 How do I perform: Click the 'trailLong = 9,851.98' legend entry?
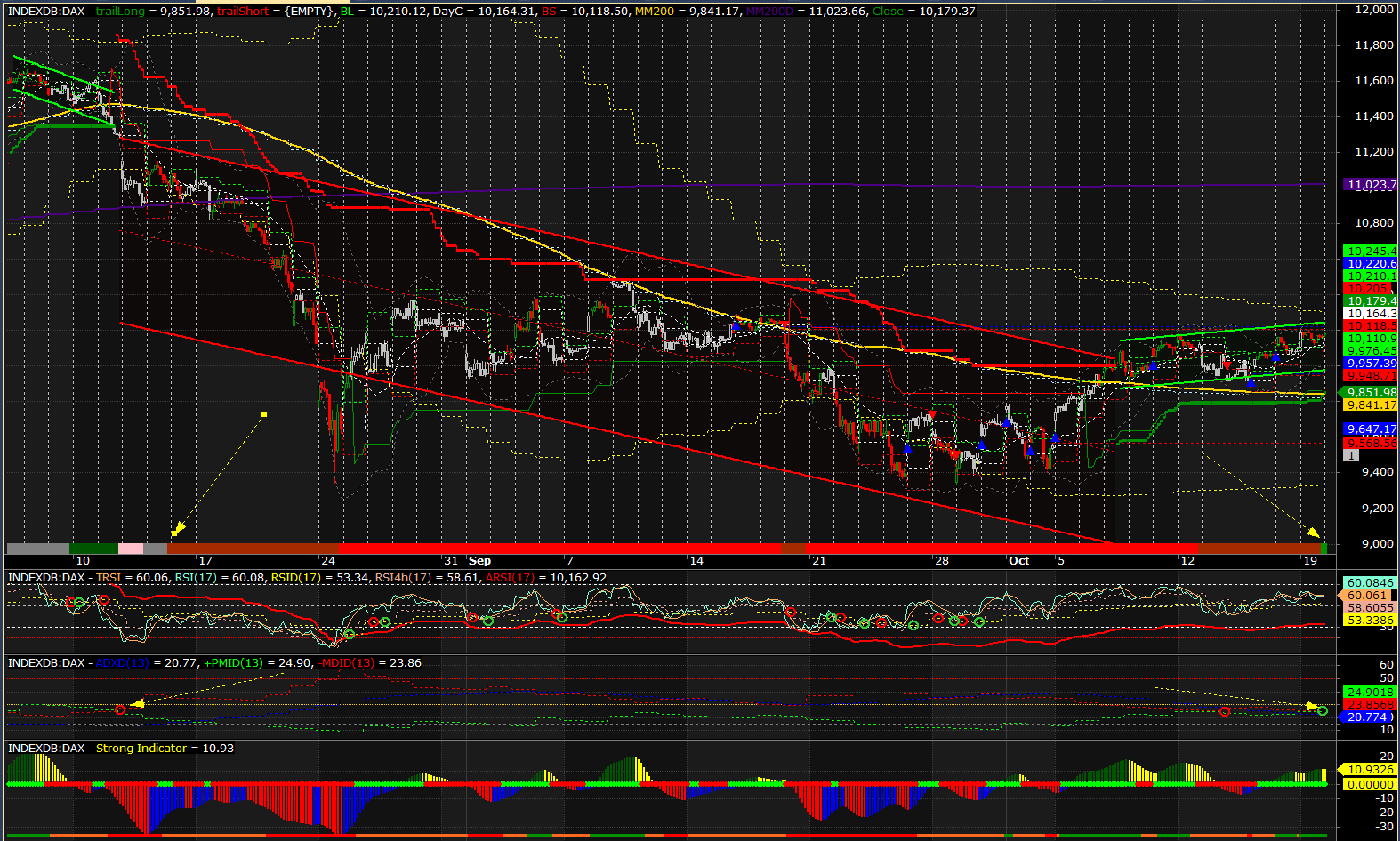point(153,12)
